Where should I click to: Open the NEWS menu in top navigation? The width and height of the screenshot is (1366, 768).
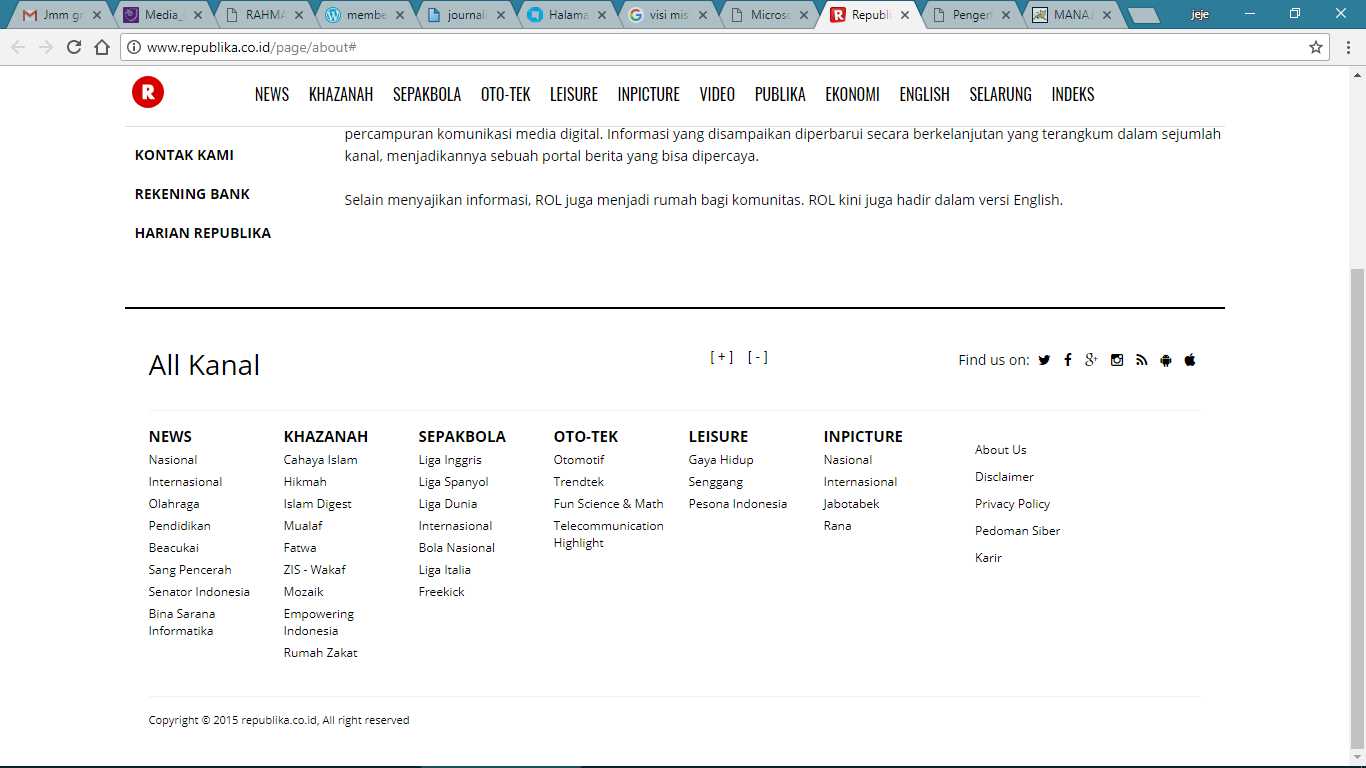tap(272, 94)
